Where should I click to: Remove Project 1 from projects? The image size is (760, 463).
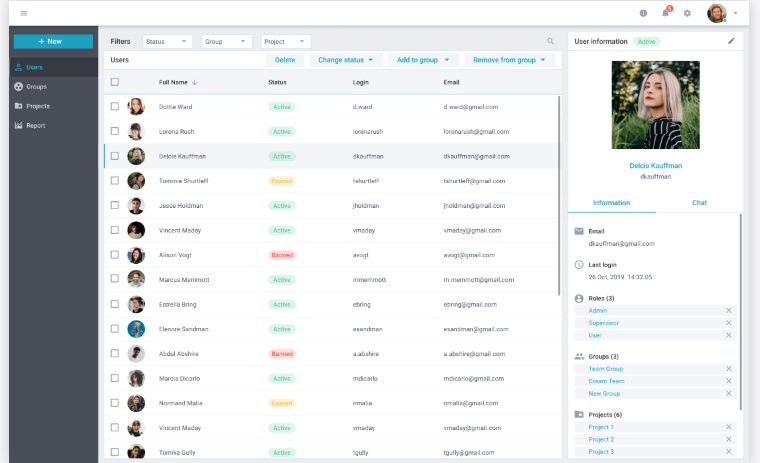(728, 427)
